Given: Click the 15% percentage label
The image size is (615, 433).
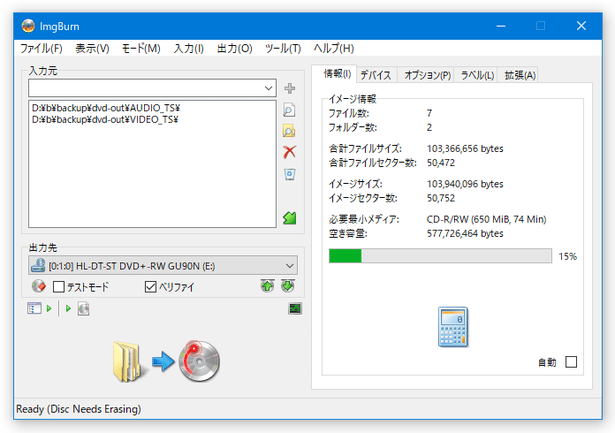Looking at the screenshot, I should (x=568, y=257).
